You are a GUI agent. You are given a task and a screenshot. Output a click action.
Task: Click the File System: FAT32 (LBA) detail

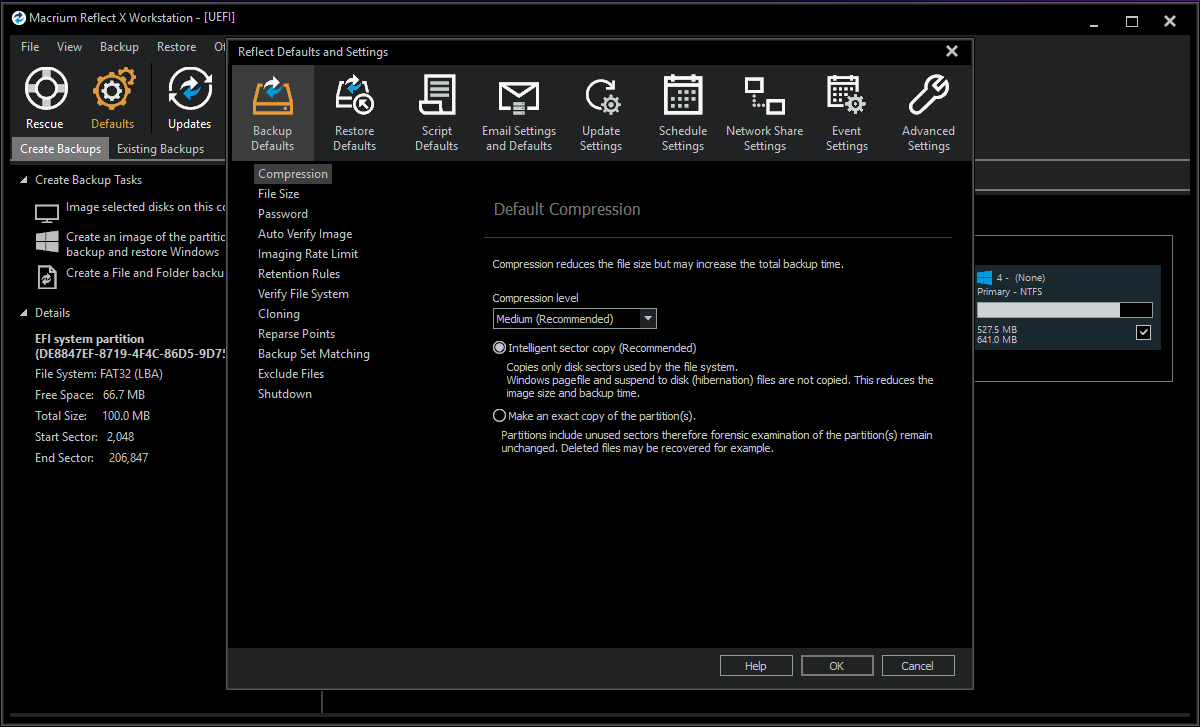pyautogui.click(x=99, y=374)
